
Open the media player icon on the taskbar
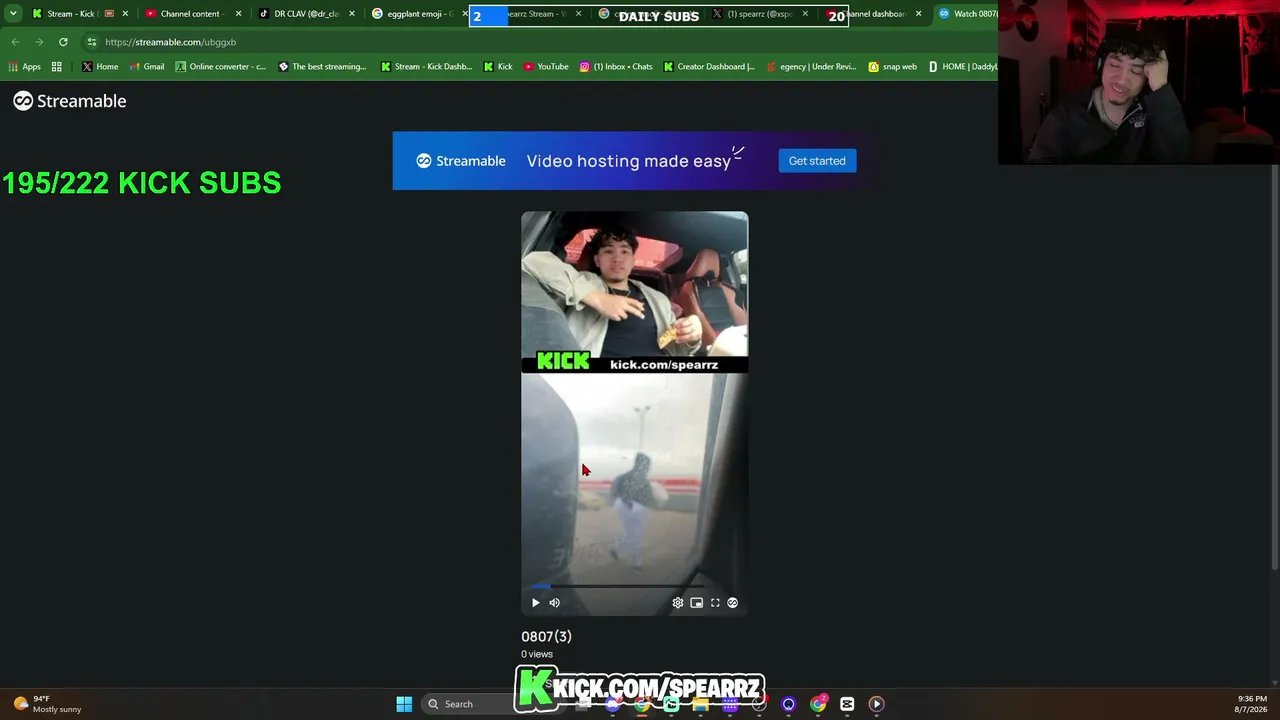coord(876,704)
